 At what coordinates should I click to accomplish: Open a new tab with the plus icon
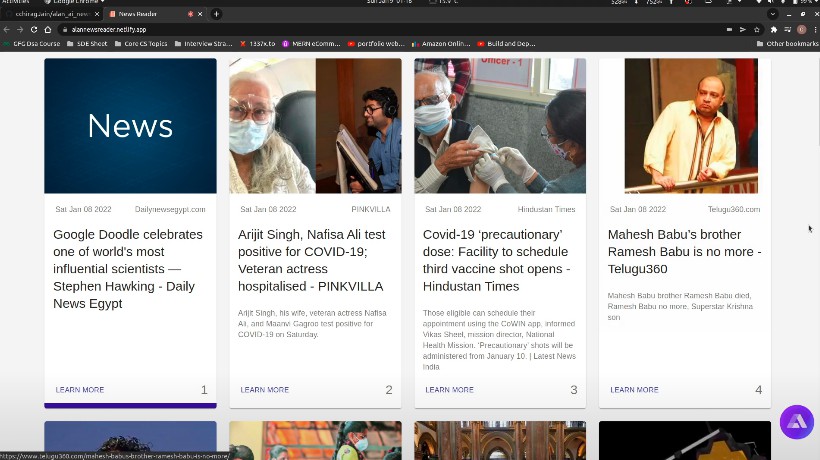click(216, 14)
